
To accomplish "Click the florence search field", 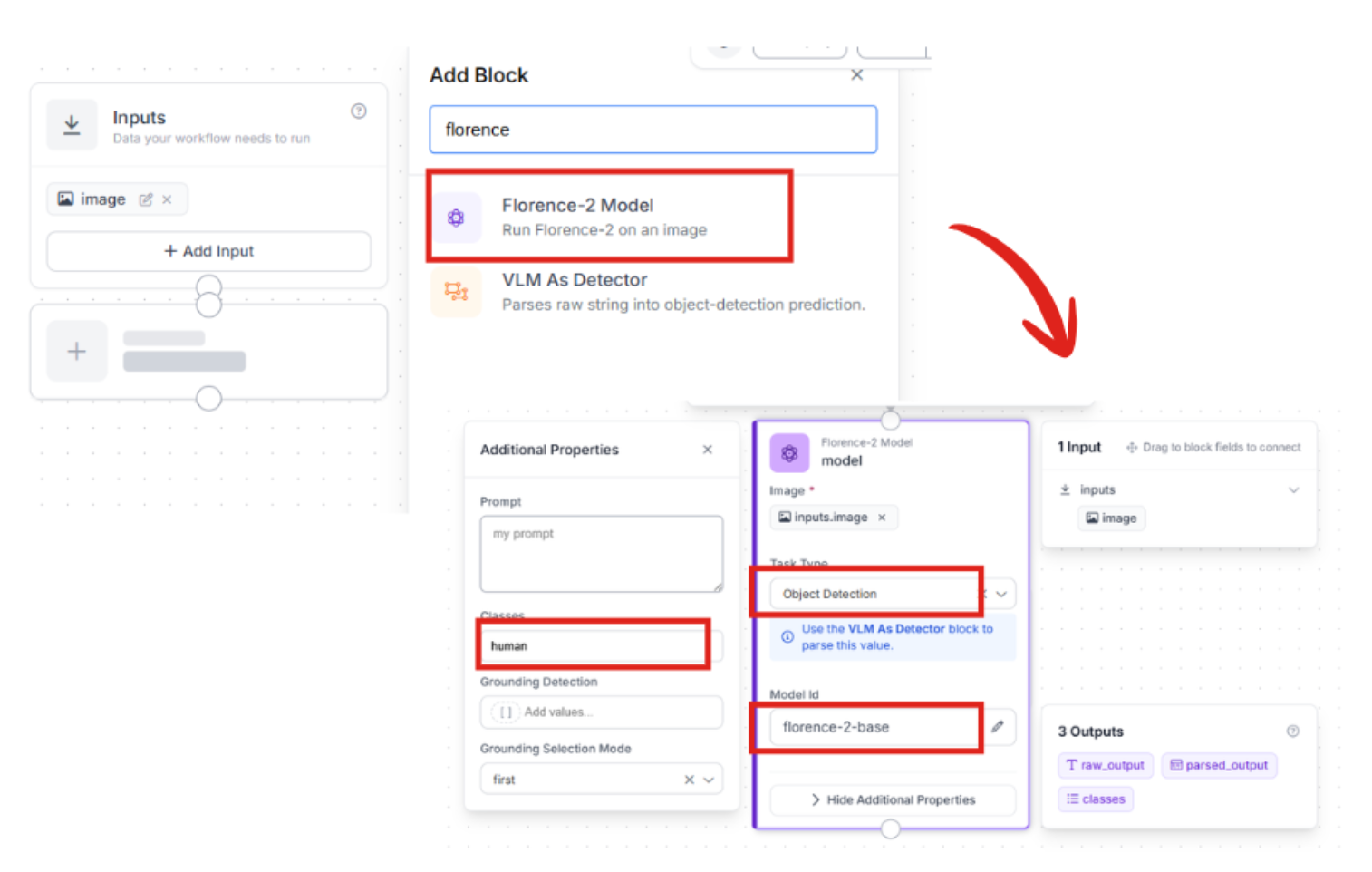I will click(x=652, y=130).
